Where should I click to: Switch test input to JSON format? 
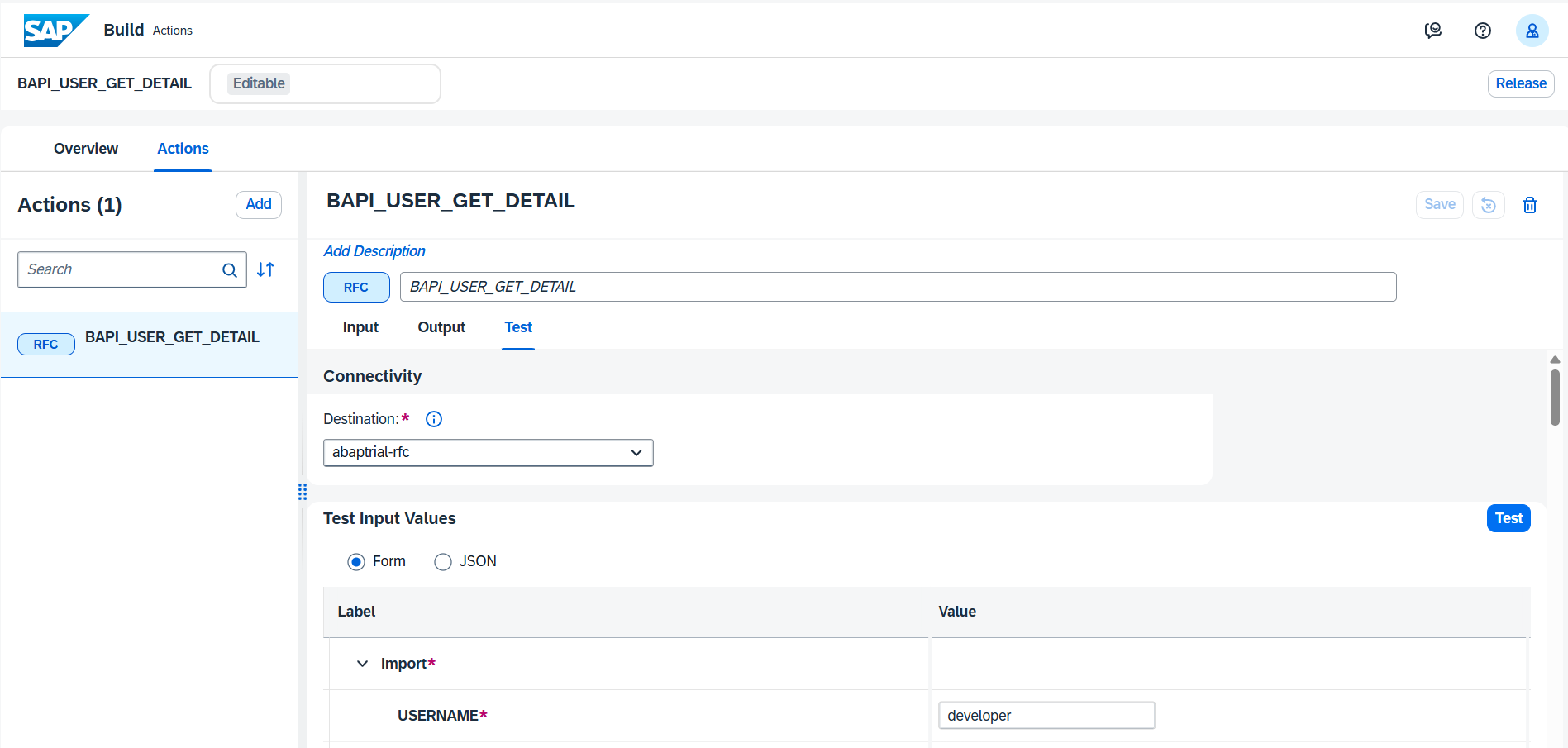442,561
